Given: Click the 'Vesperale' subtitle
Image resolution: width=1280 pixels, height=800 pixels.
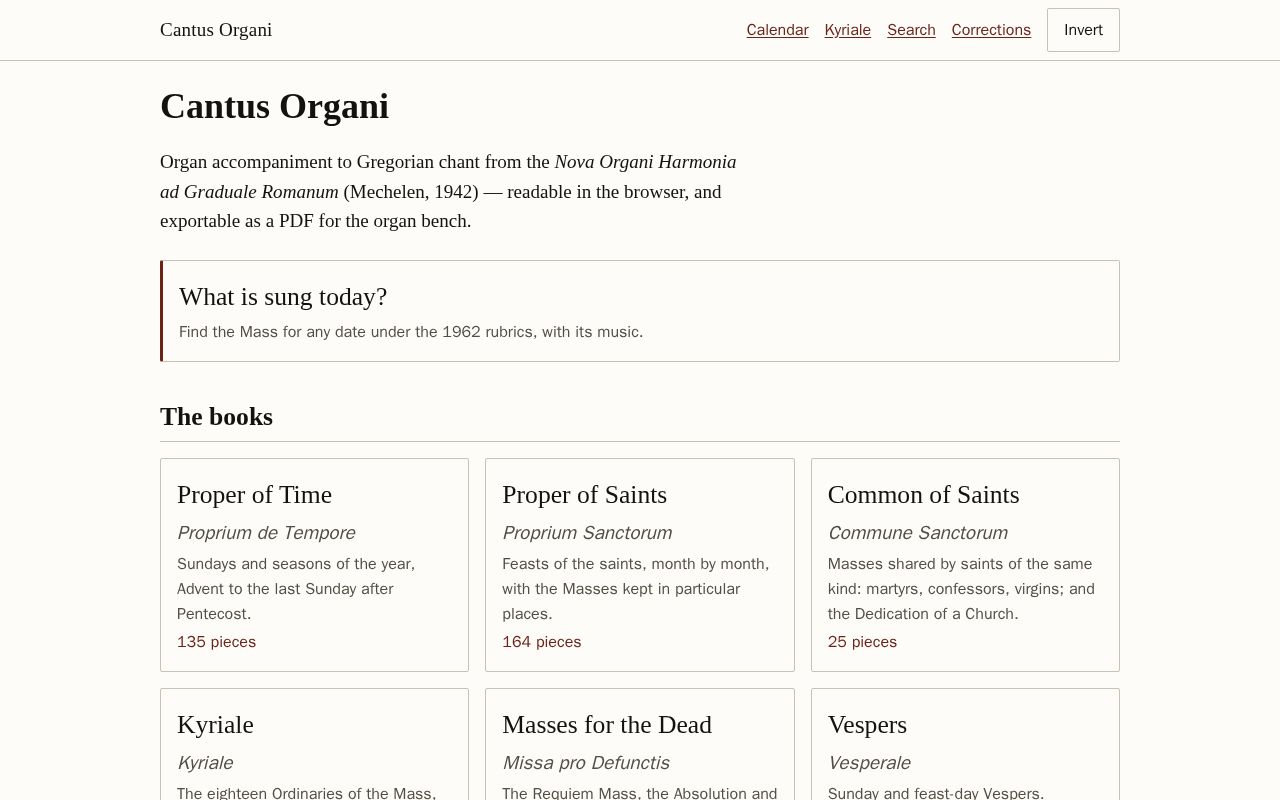Looking at the screenshot, I should 869,763.
